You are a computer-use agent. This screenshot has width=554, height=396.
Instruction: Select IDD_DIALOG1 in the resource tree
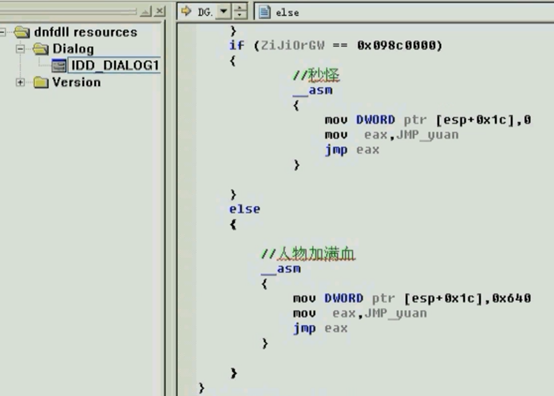(114, 65)
